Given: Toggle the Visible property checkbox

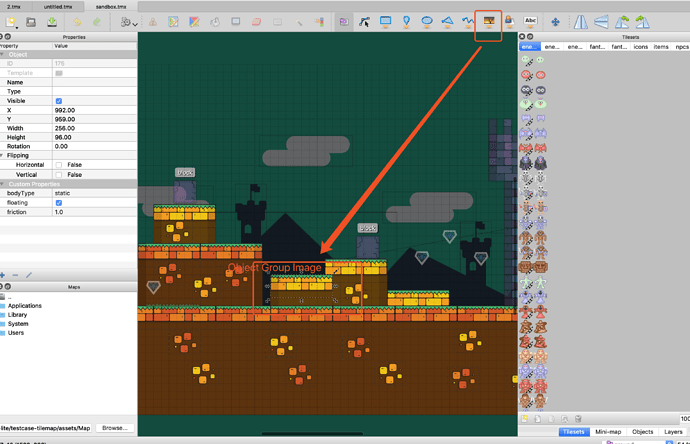Looking at the screenshot, I should (59, 101).
